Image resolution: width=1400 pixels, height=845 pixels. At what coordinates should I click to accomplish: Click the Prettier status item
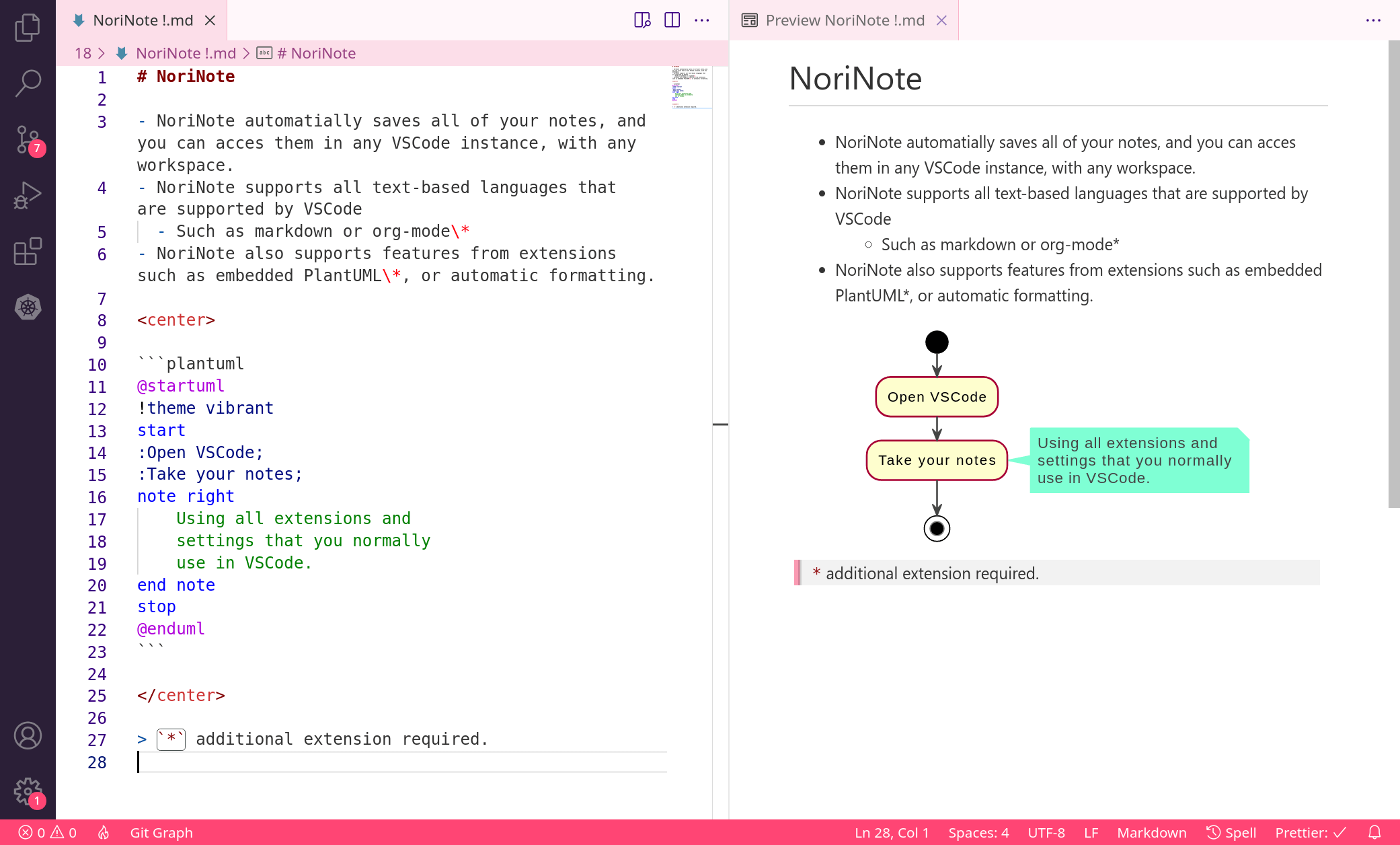1311,833
